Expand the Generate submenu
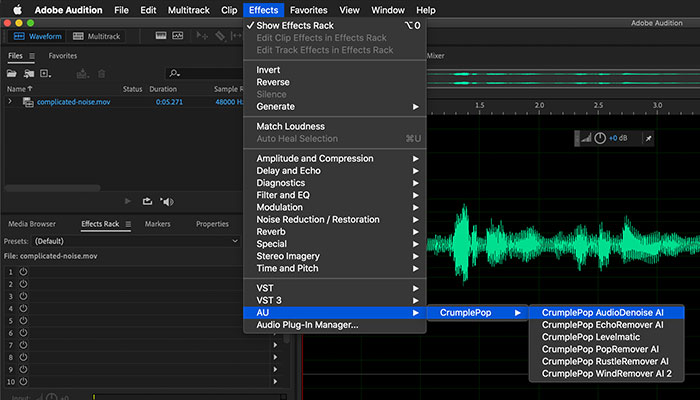Image resolution: width=700 pixels, height=400 pixels. point(334,107)
